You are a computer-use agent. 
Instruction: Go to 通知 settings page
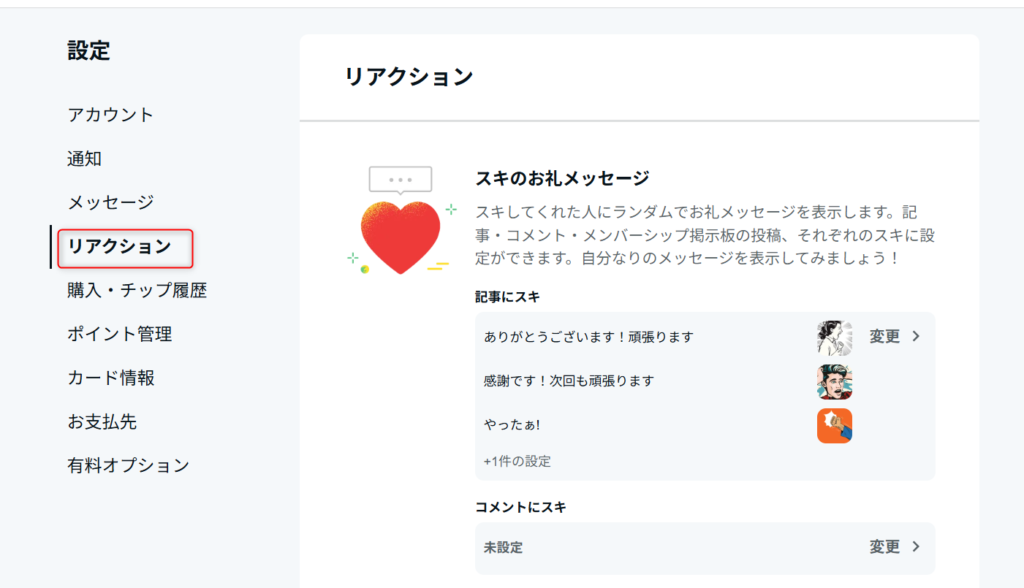[x=85, y=159]
